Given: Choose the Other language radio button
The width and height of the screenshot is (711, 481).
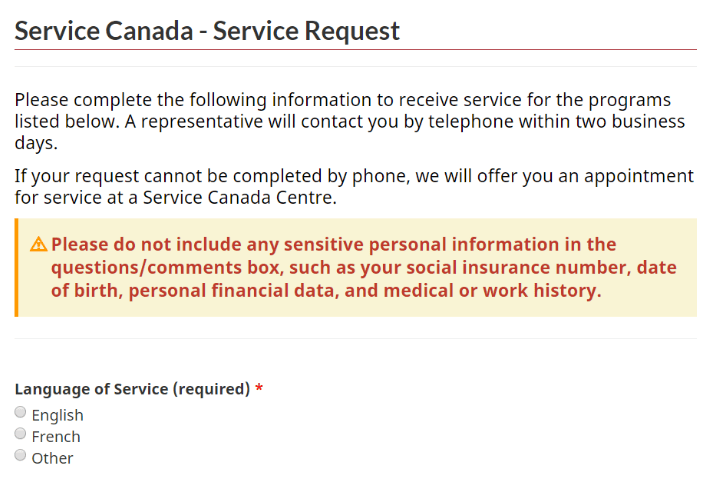Looking at the screenshot, I should (20, 456).
